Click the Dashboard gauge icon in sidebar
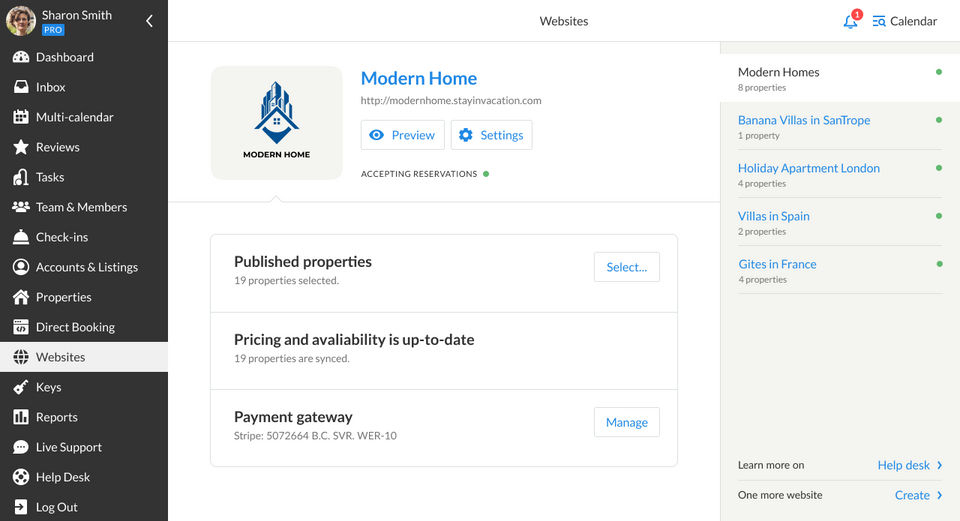 point(20,57)
